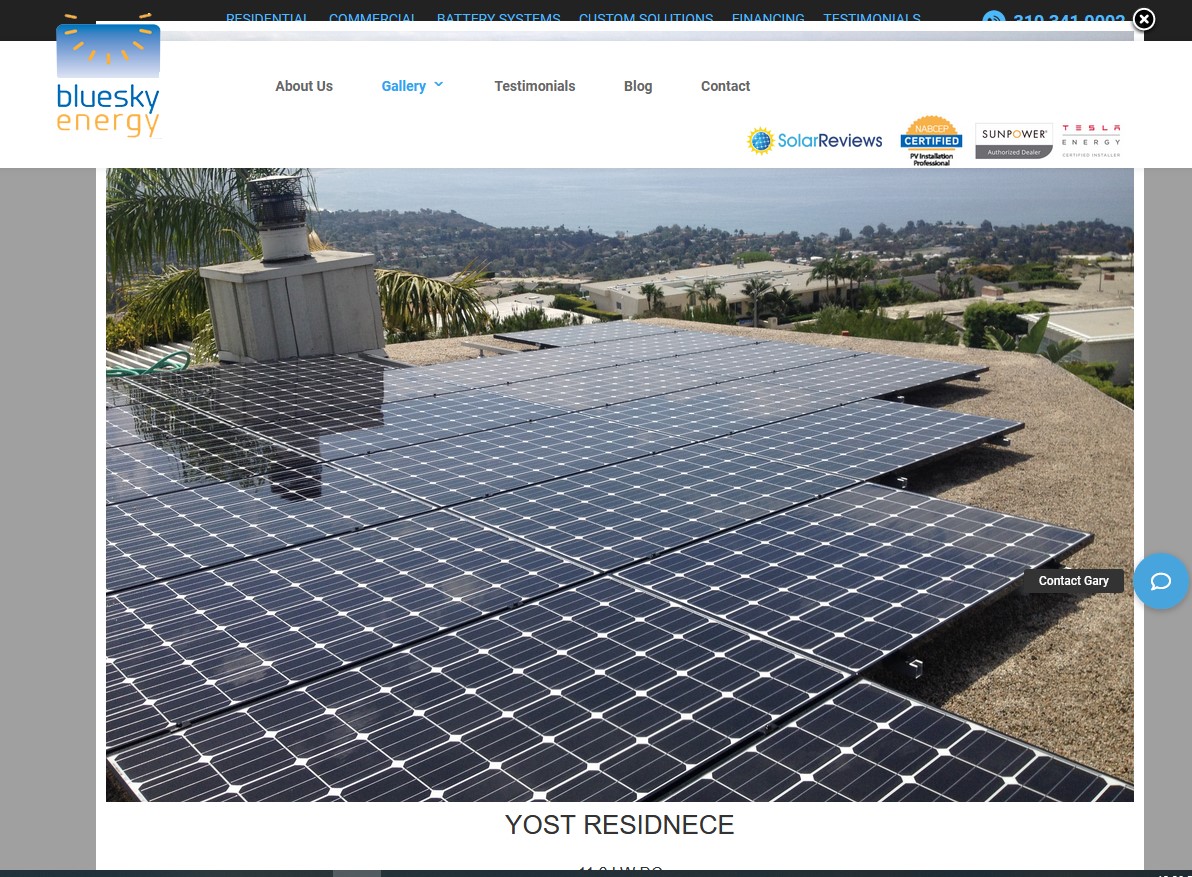Click the Tesla Energy certified installer logo
Image resolution: width=1192 pixels, height=877 pixels.
pos(1091,141)
